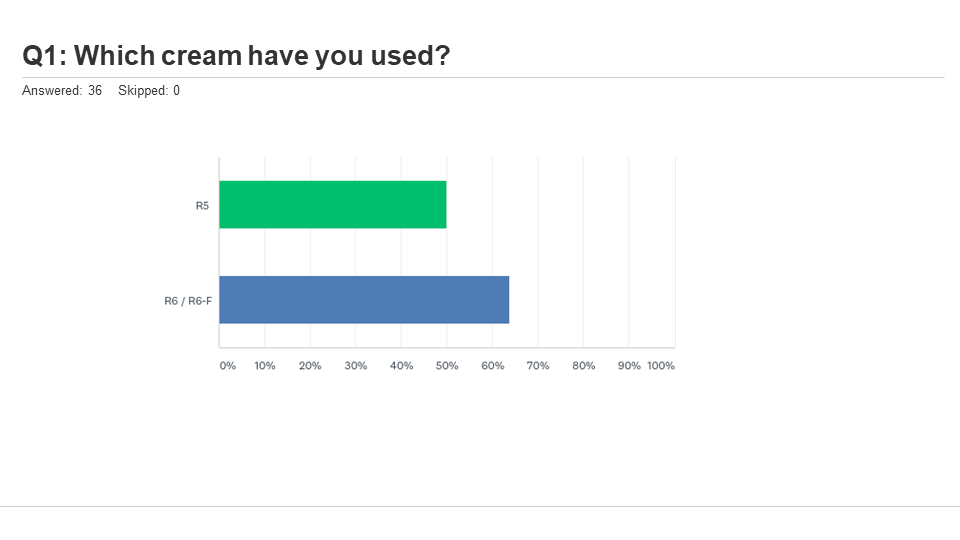Viewport: 960px width, 540px height.
Task: Click the green R5 bar
Action: click(333, 204)
